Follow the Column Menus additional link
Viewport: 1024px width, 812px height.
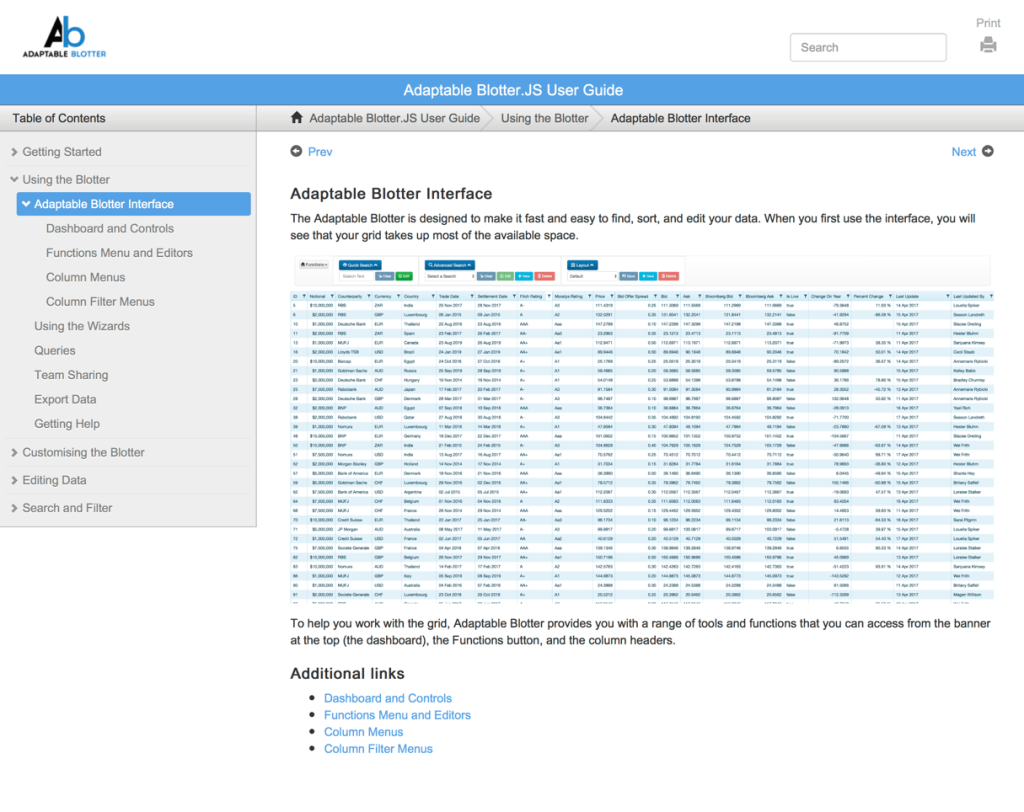point(363,732)
